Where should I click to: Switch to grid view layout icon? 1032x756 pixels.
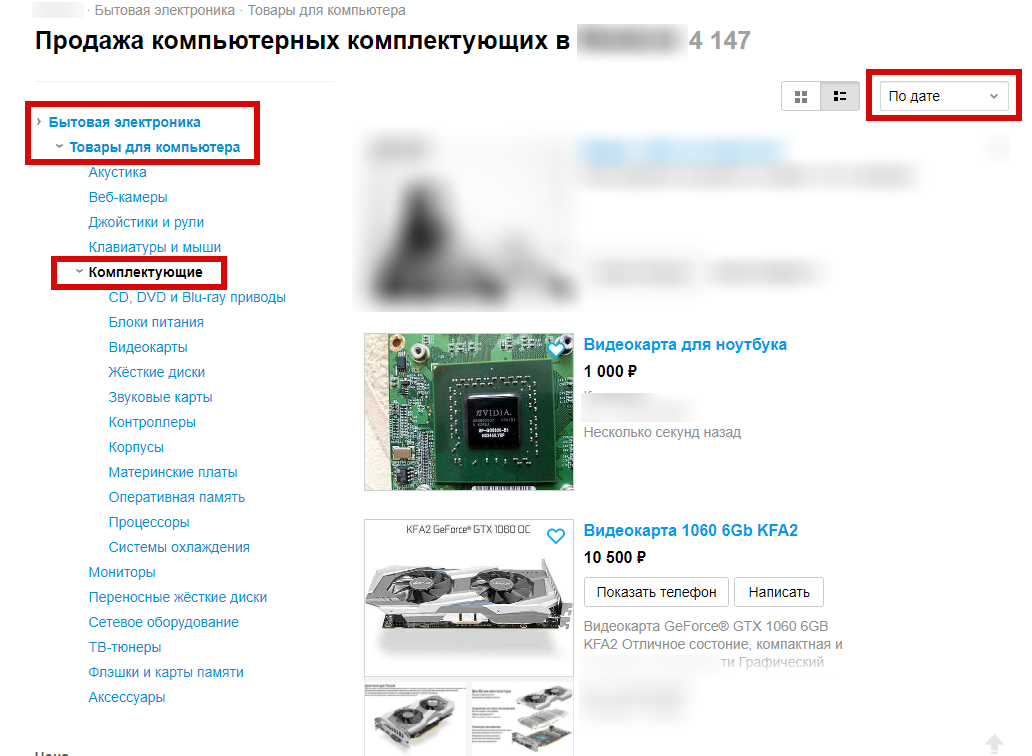(800, 97)
